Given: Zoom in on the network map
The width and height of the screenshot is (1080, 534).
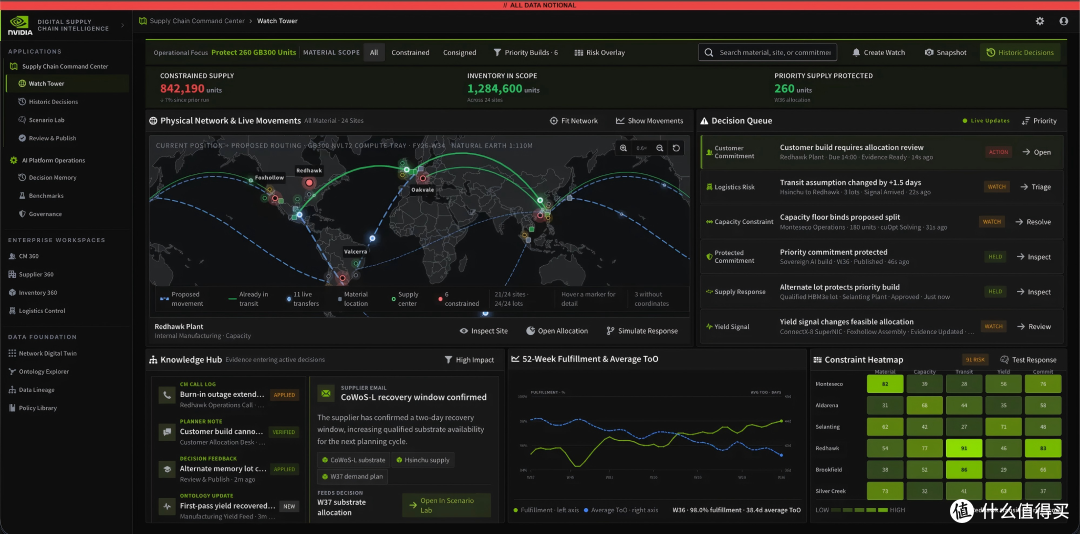Looking at the screenshot, I should pos(623,148).
